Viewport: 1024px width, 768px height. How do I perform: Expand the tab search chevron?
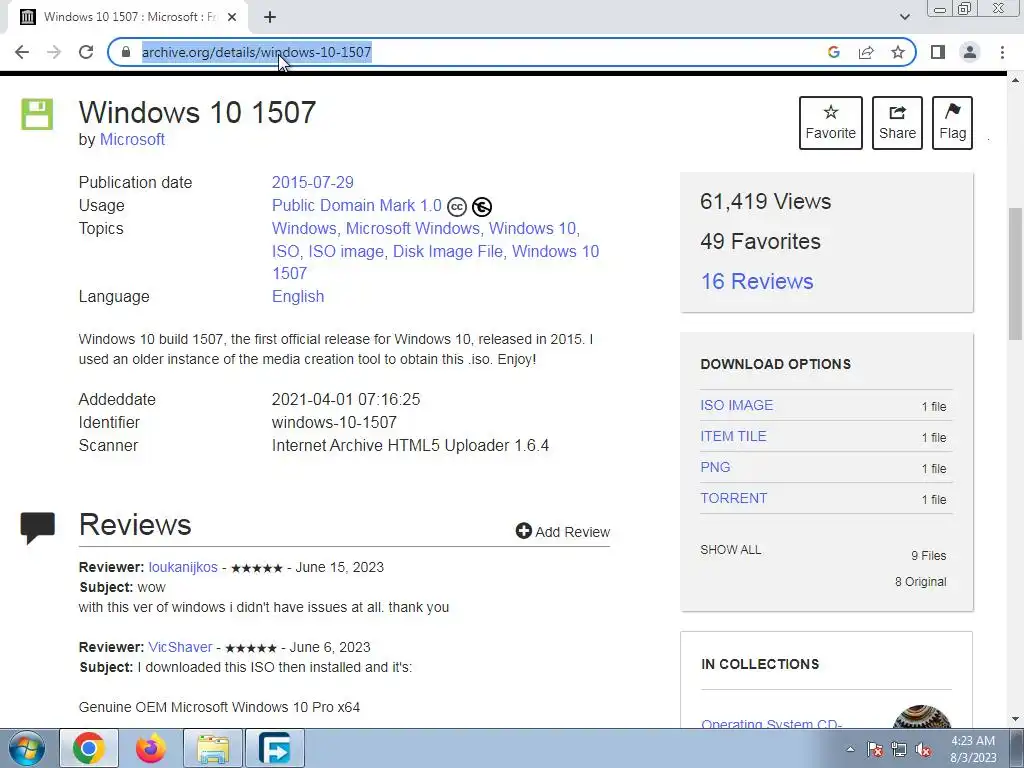point(904,17)
